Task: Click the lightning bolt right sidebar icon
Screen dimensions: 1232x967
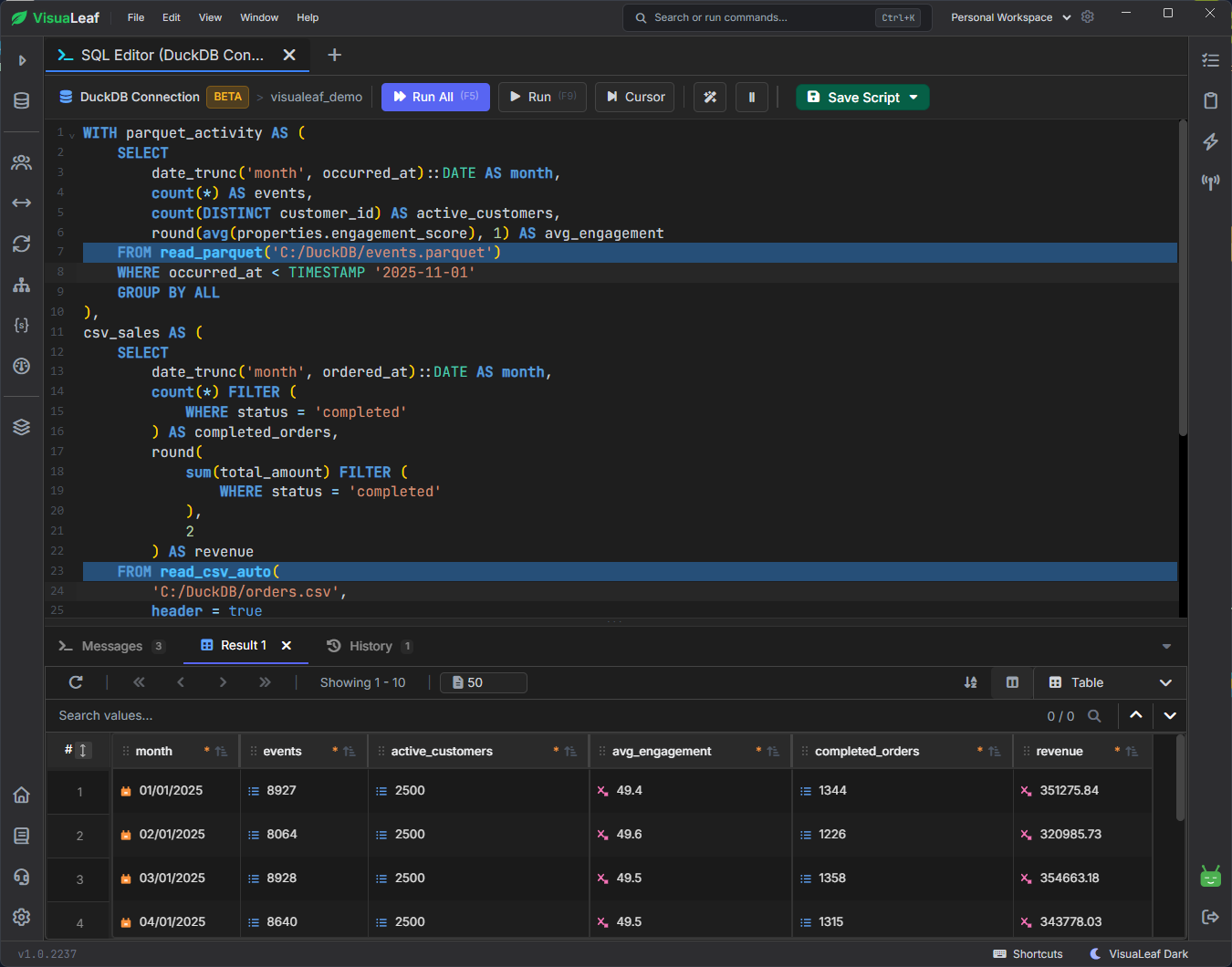Action: click(1211, 141)
